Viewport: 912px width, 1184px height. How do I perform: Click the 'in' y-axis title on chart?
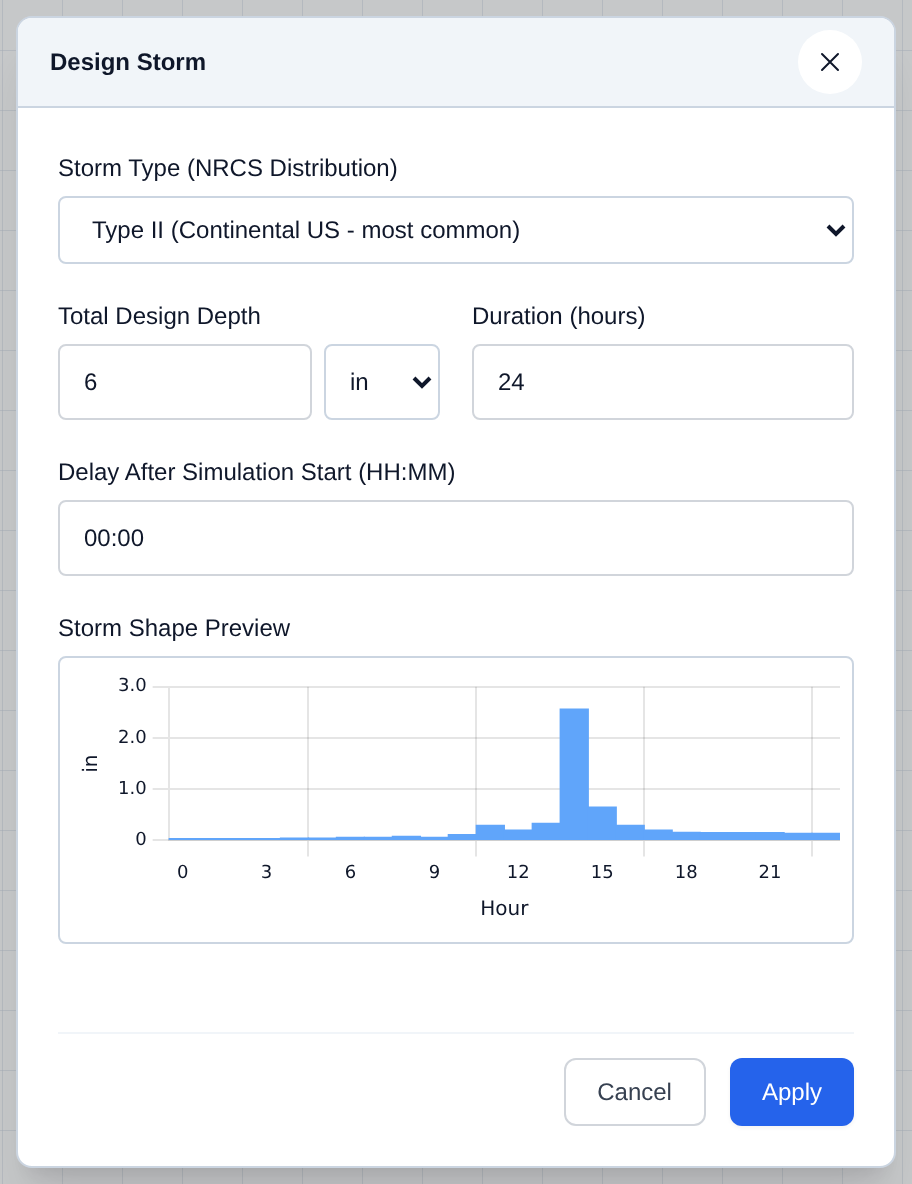tap(90, 763)
